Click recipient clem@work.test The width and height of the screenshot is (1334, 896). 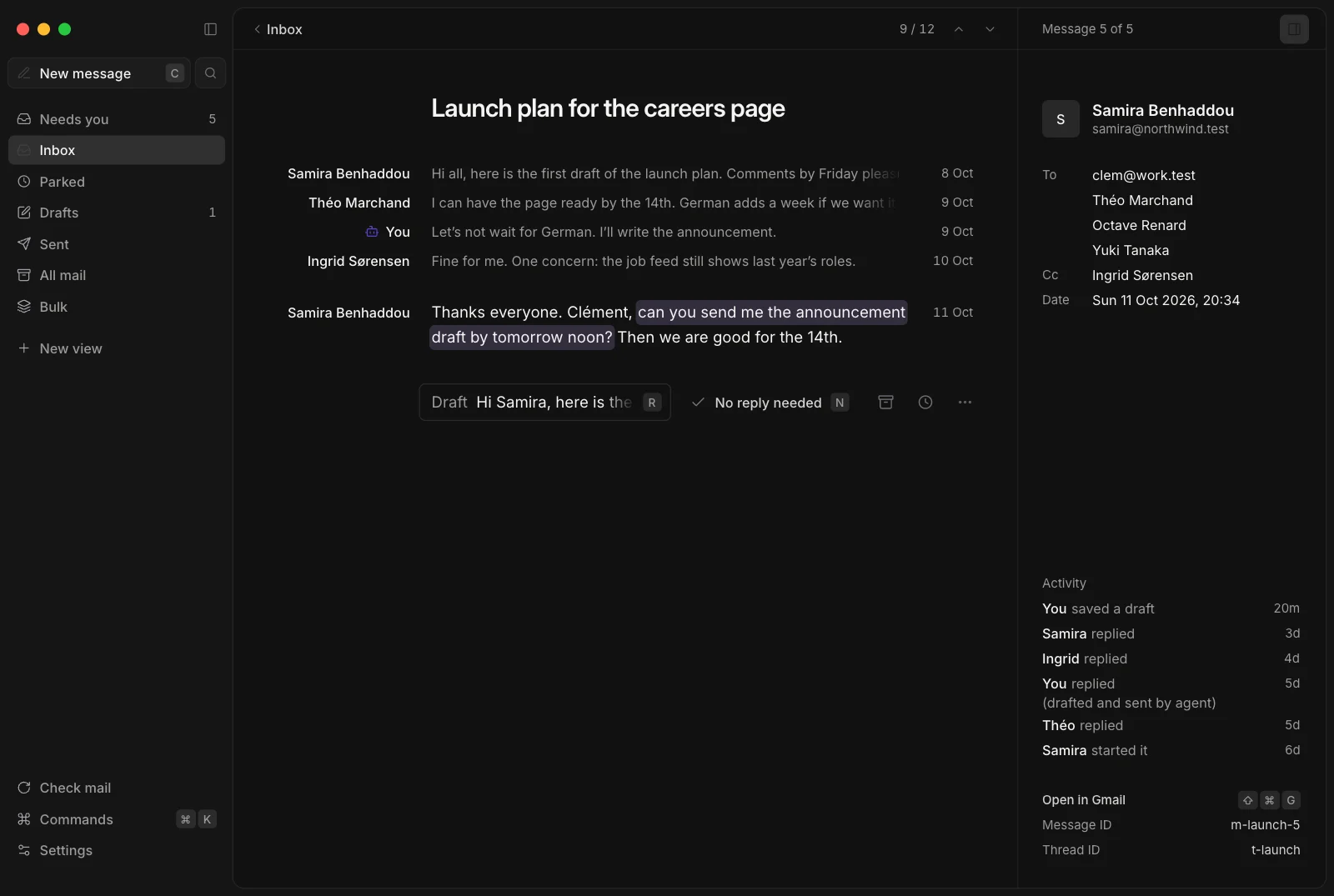pos(1144,175)
